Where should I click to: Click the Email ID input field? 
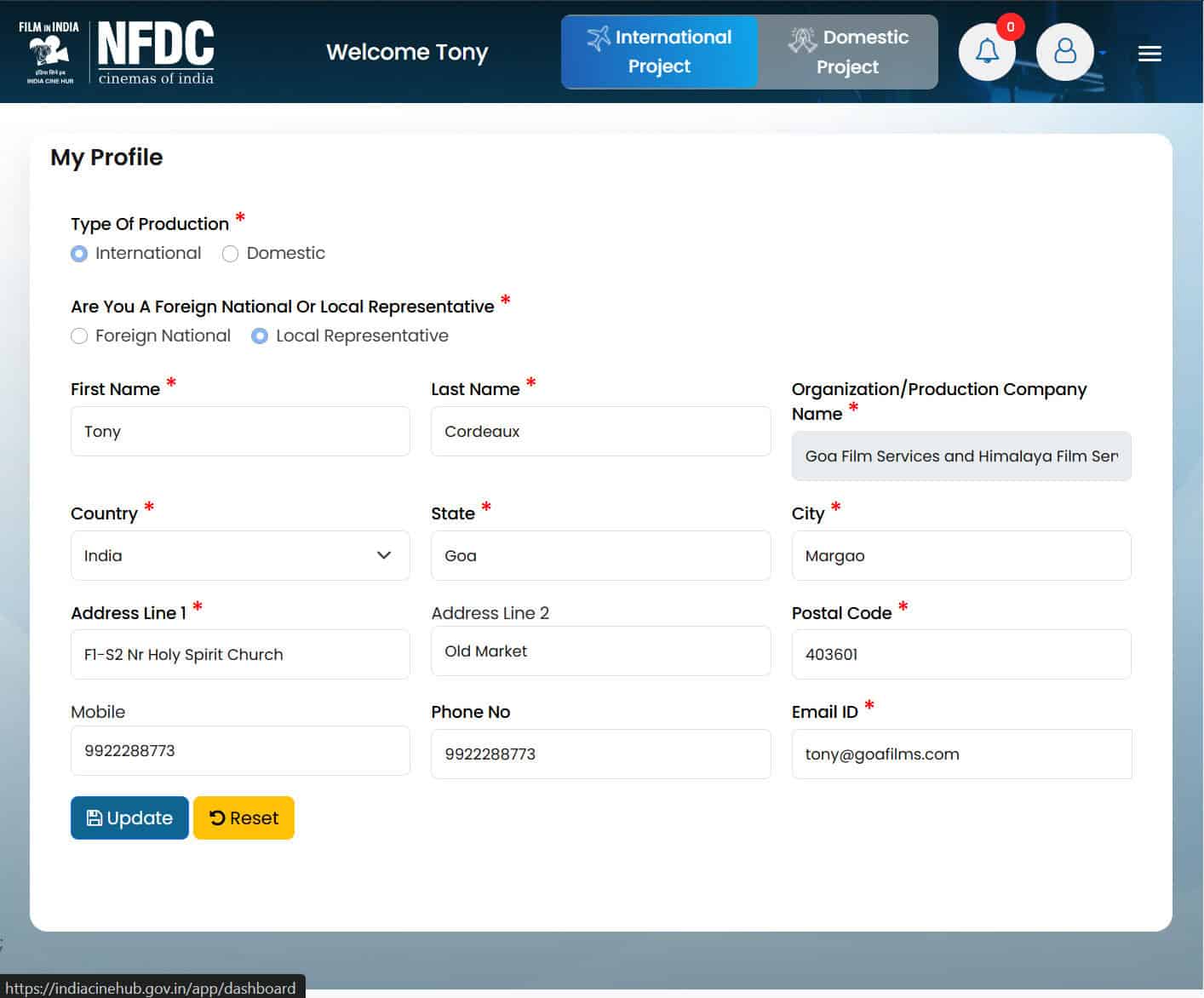pyautogui.click(x=961, y=754)
